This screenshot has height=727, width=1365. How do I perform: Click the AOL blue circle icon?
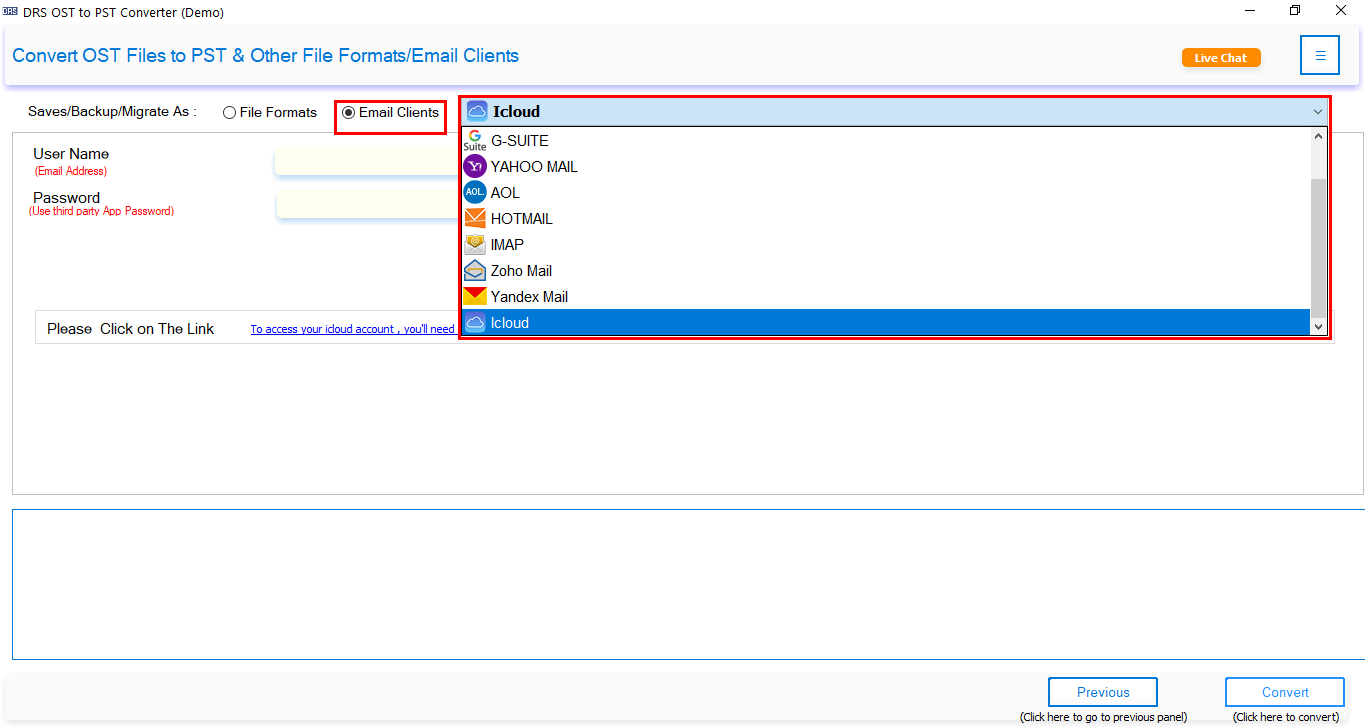click(475, 193)
